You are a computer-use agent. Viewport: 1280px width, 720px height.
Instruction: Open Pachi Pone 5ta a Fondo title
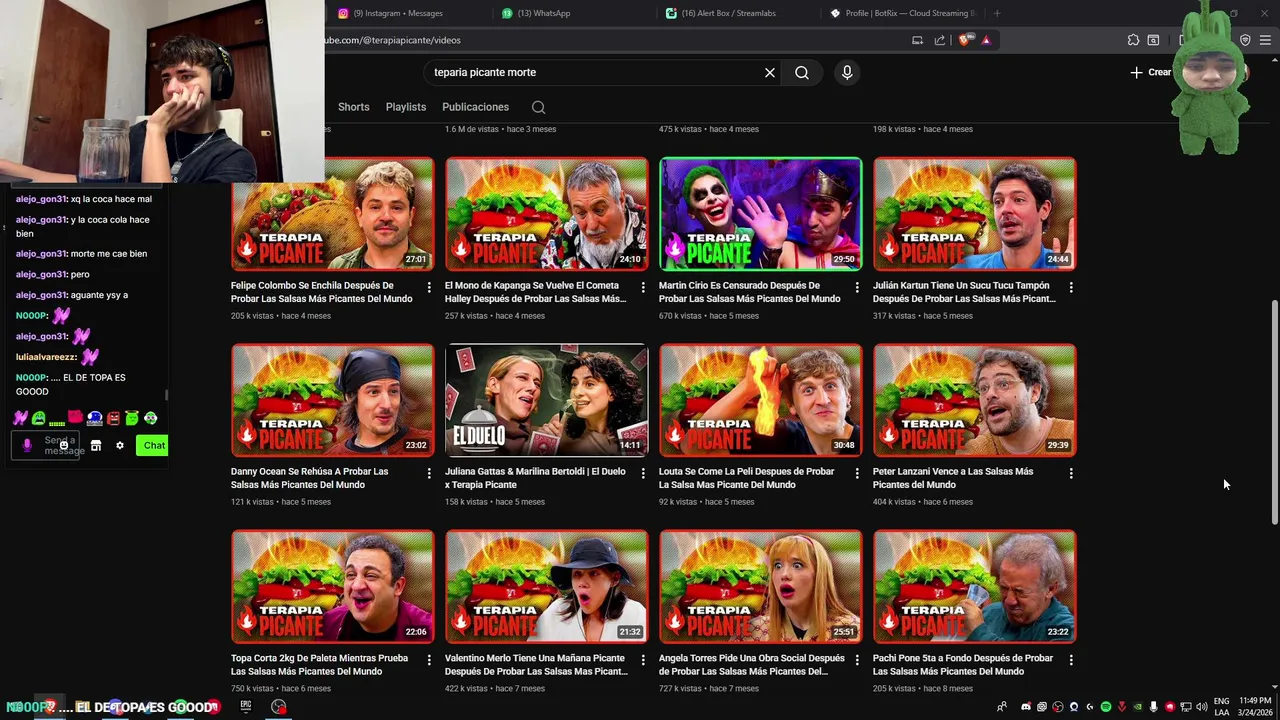pyautogui.click(x=963, y=665)
